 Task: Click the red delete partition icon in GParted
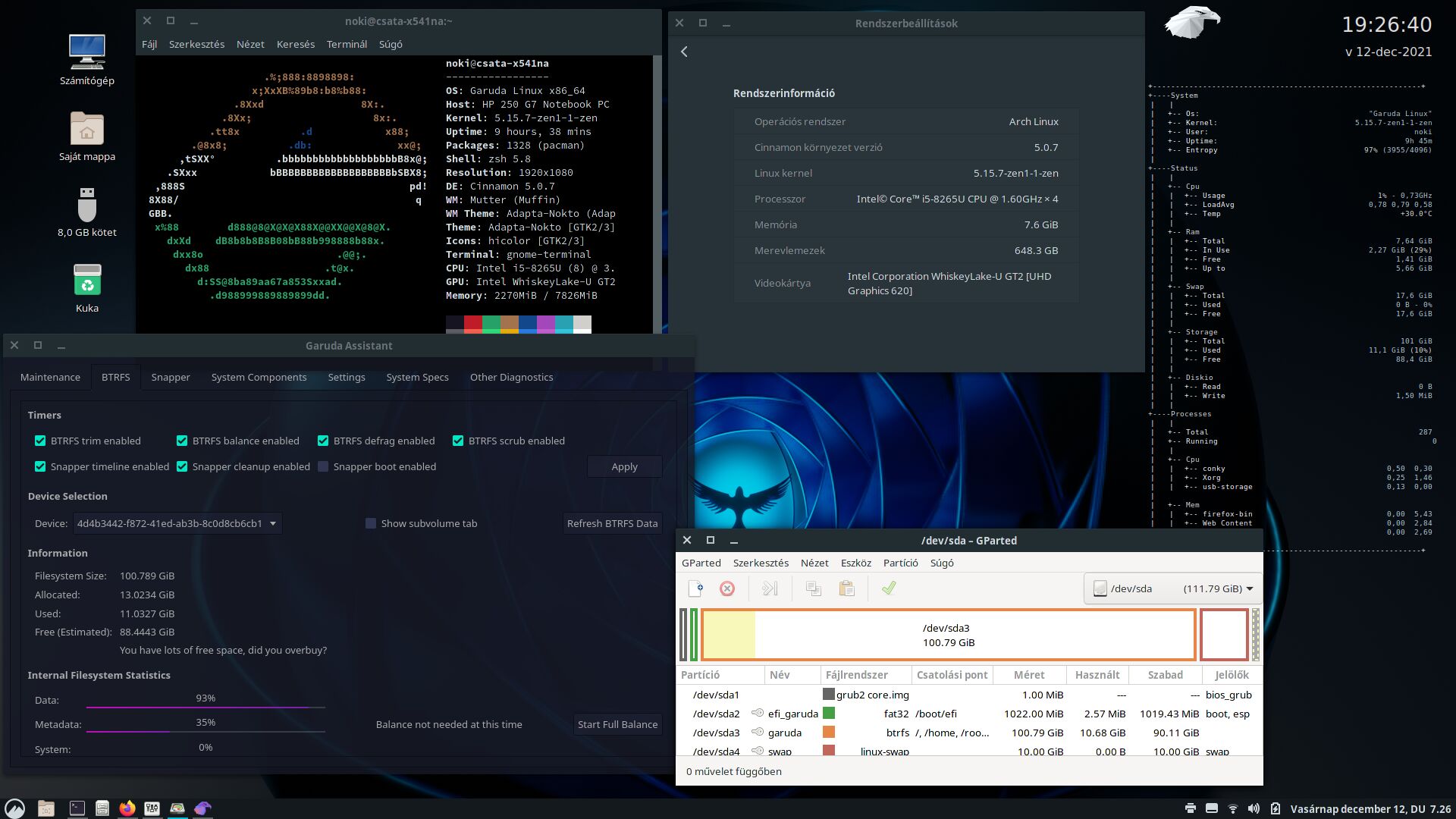coord(727,588)
